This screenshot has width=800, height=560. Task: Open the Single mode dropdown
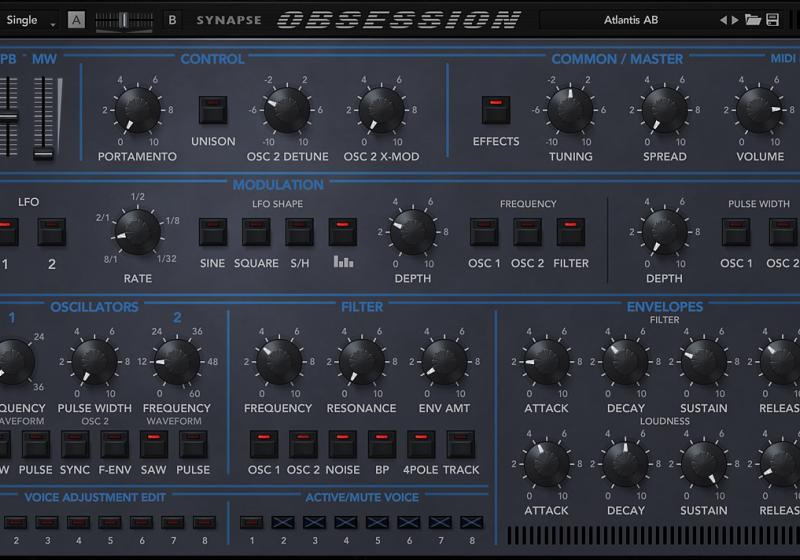pyautogui.click(x=29, y=20)
